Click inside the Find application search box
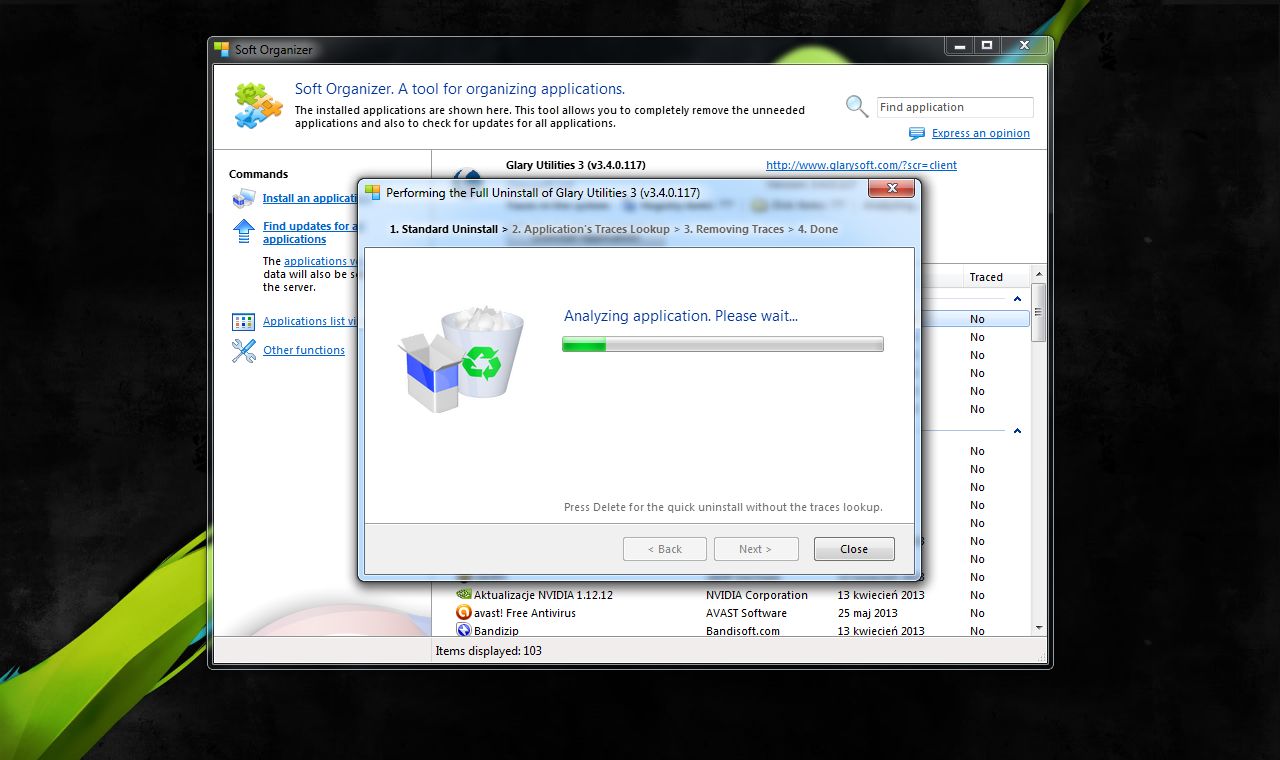The width and height of the screenshot is (1280, 760). [955, 107]
